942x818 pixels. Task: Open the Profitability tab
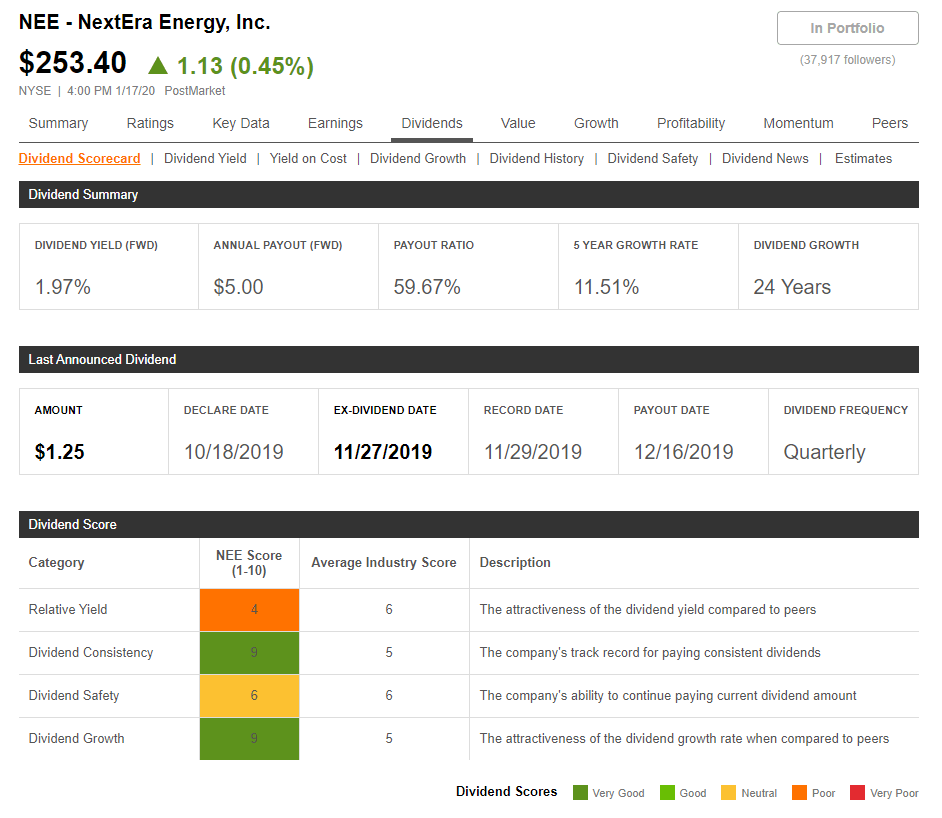[691, 123]
